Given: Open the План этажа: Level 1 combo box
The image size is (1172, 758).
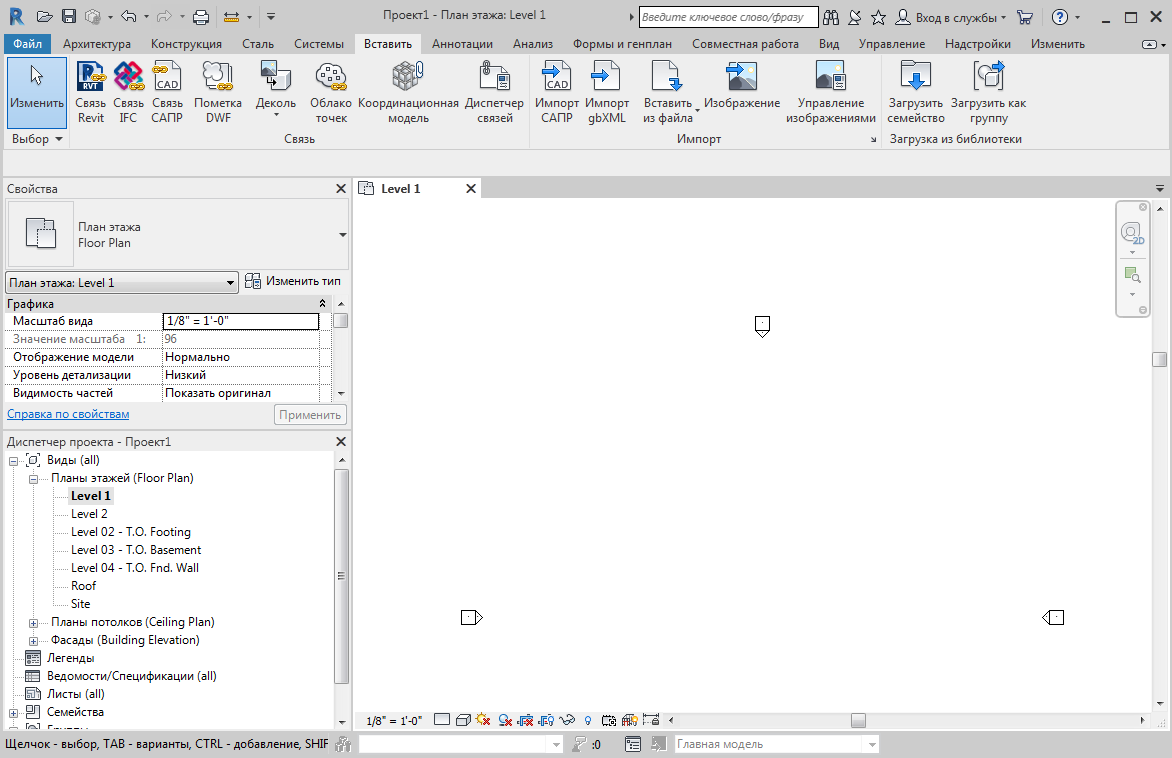Looking at the screenshot, I should click(121, 283).
